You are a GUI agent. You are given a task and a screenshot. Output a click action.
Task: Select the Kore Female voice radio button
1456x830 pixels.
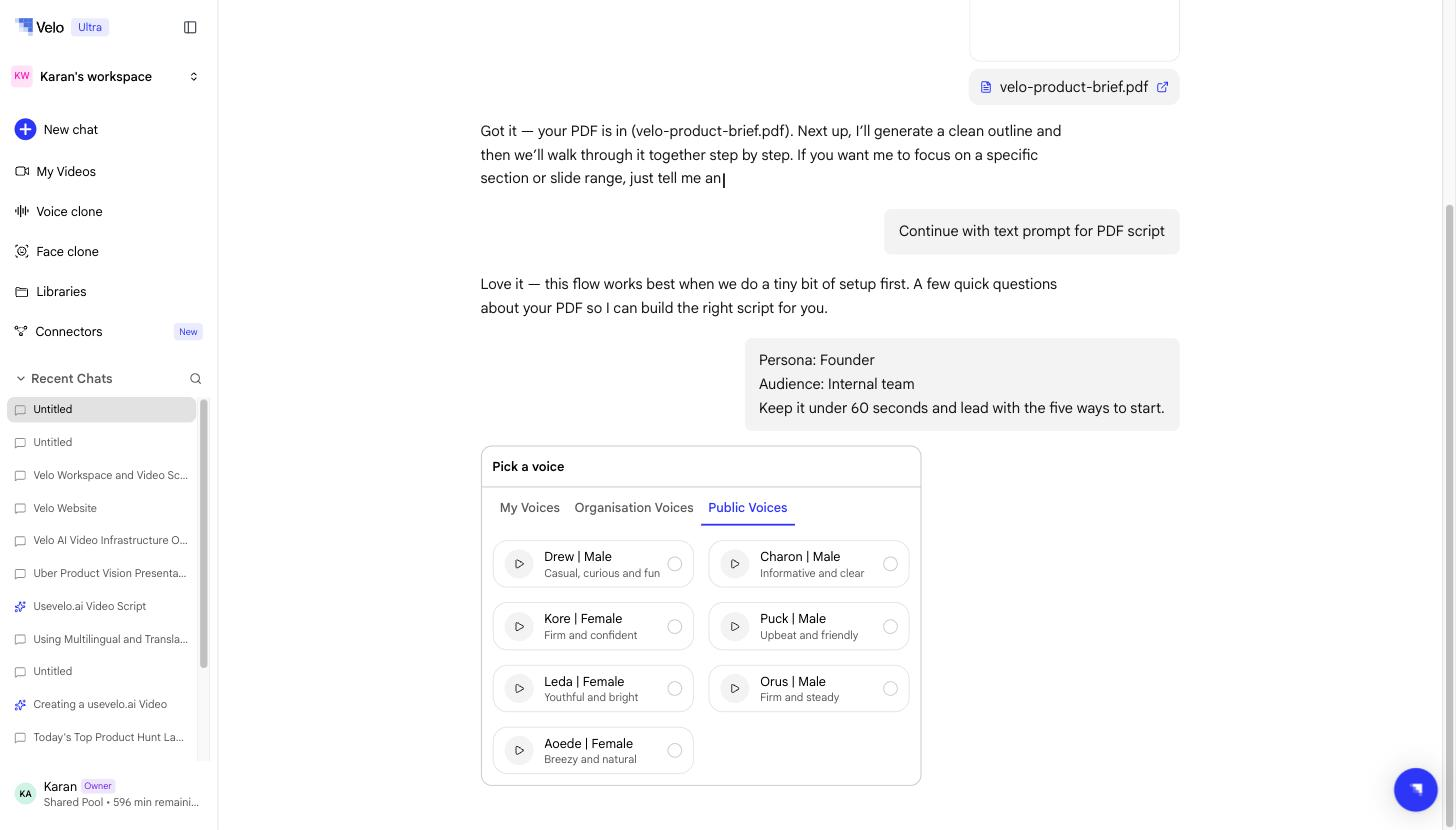pos(675,627)
